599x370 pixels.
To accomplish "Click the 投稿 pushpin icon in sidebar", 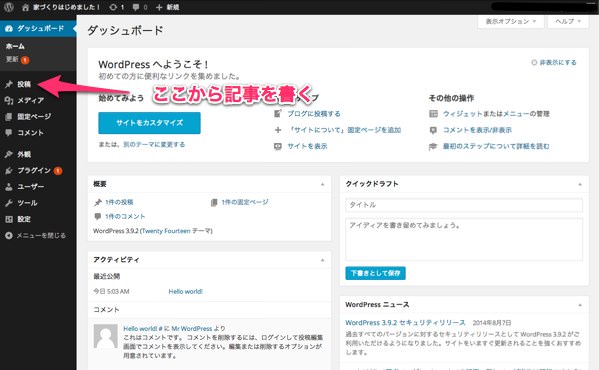I will click(9, 84).
